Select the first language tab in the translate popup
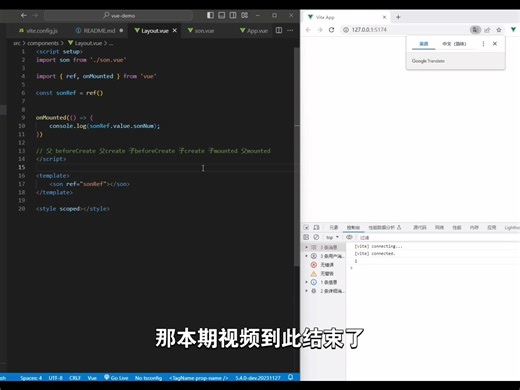Screen dimensions: 520x390 tap(424, 44)
